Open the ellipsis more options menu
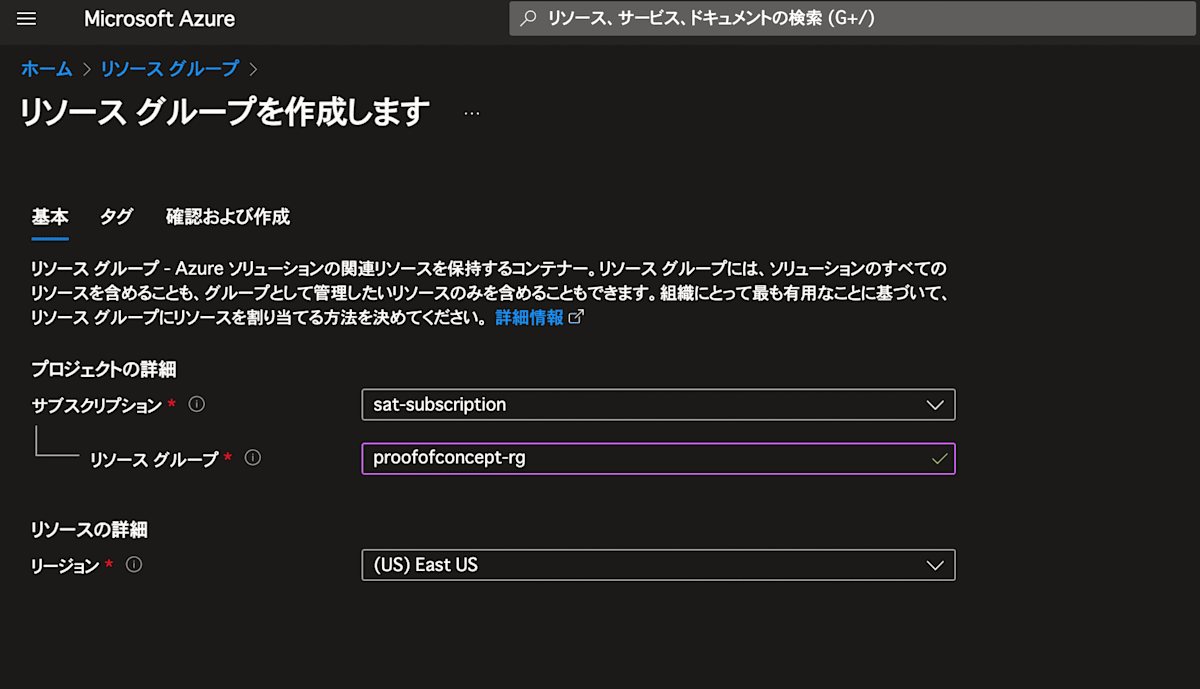This screenshot has height=689, width=1200. tap(472, 113)
